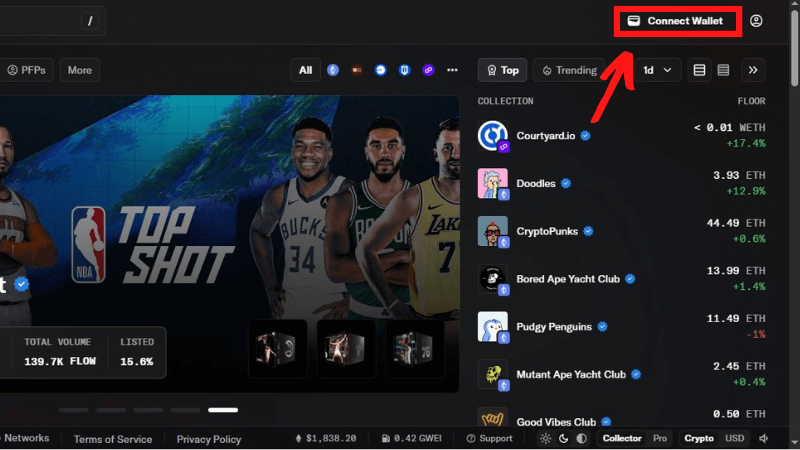Select the All chains filter
This screenshot has width=800, height=450.
(x=306, y=70)
